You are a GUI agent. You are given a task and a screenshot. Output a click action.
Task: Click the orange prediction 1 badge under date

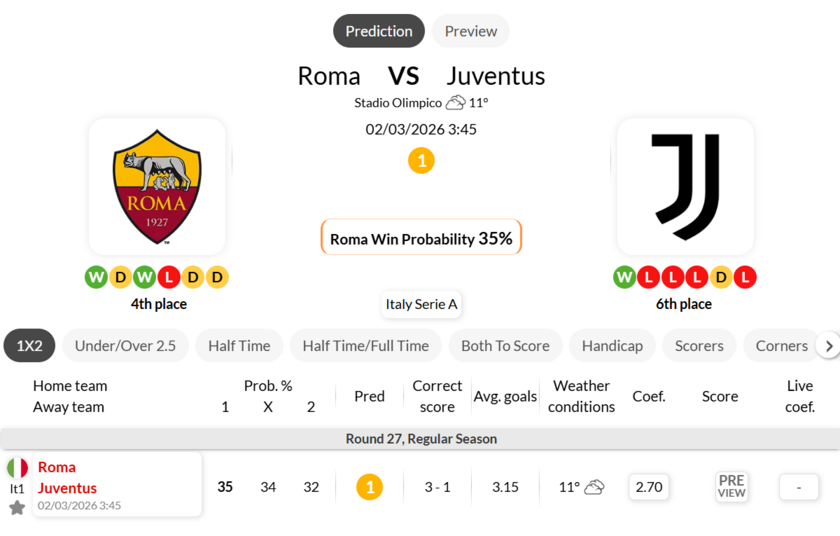(421, 160)
